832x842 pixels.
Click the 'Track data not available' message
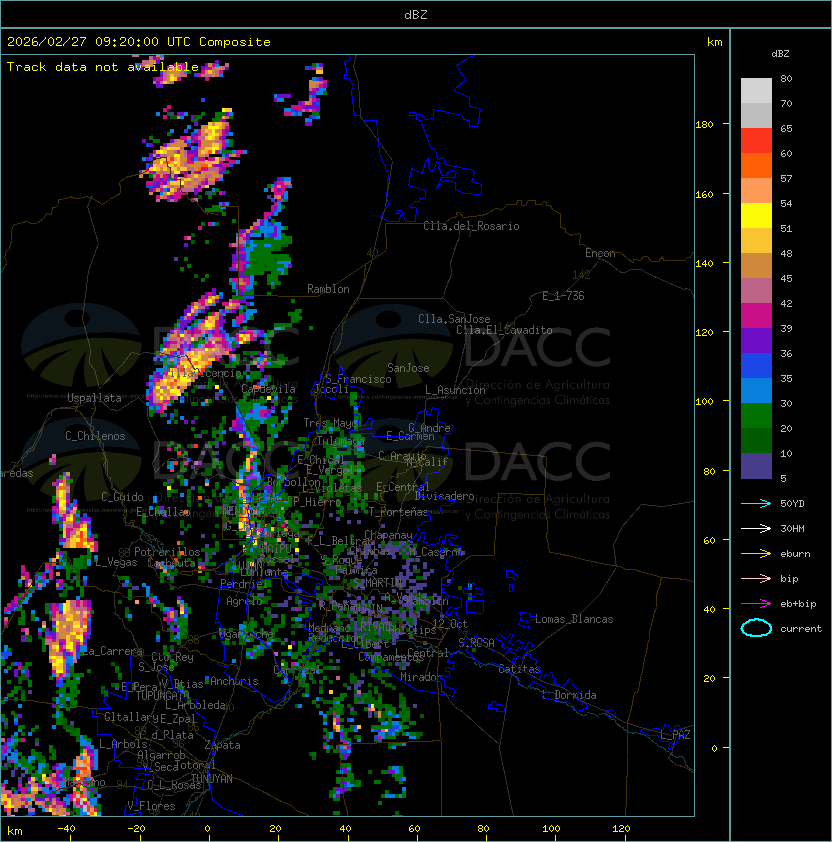[x=103, y=67]
